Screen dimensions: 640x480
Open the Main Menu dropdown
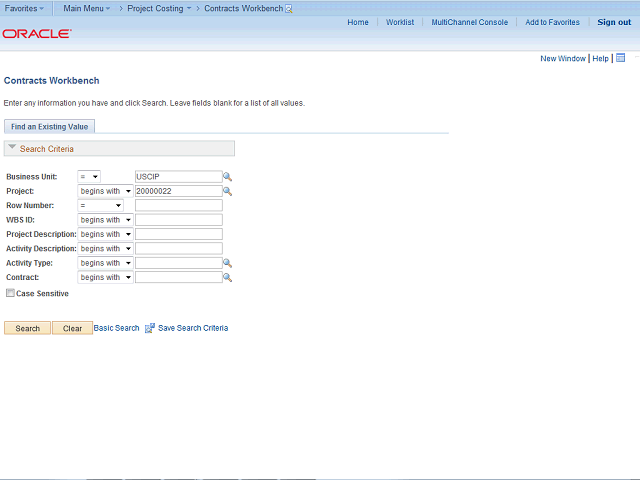point(87,8)
